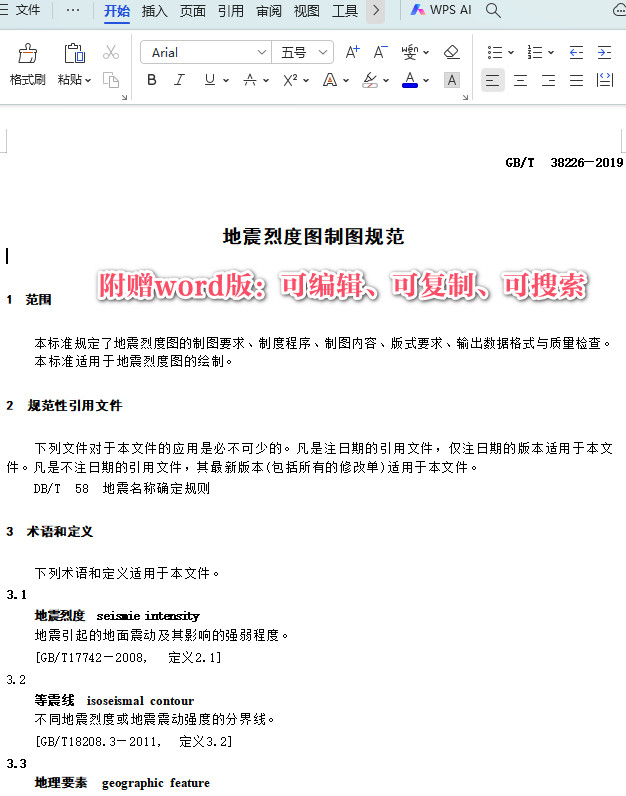
Task: Toggle italic formatting
Action: point(179,80)
